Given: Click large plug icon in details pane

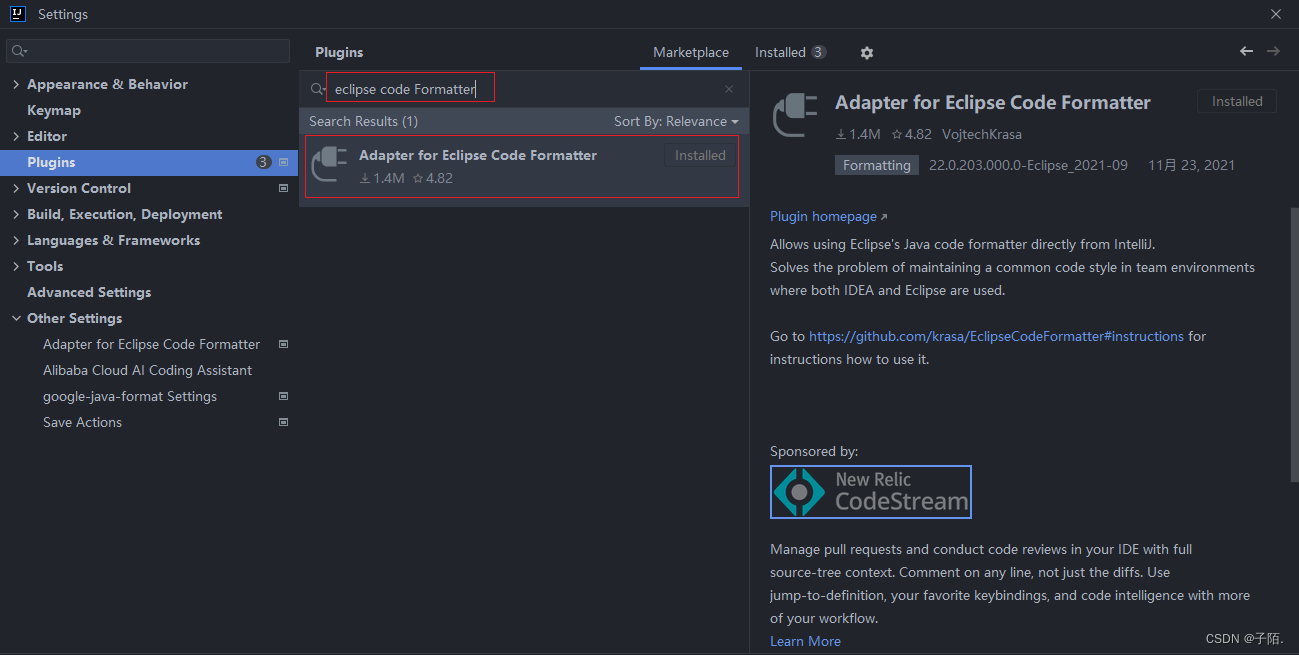Looking at the screenshot, I should click(x=796, y=116).
